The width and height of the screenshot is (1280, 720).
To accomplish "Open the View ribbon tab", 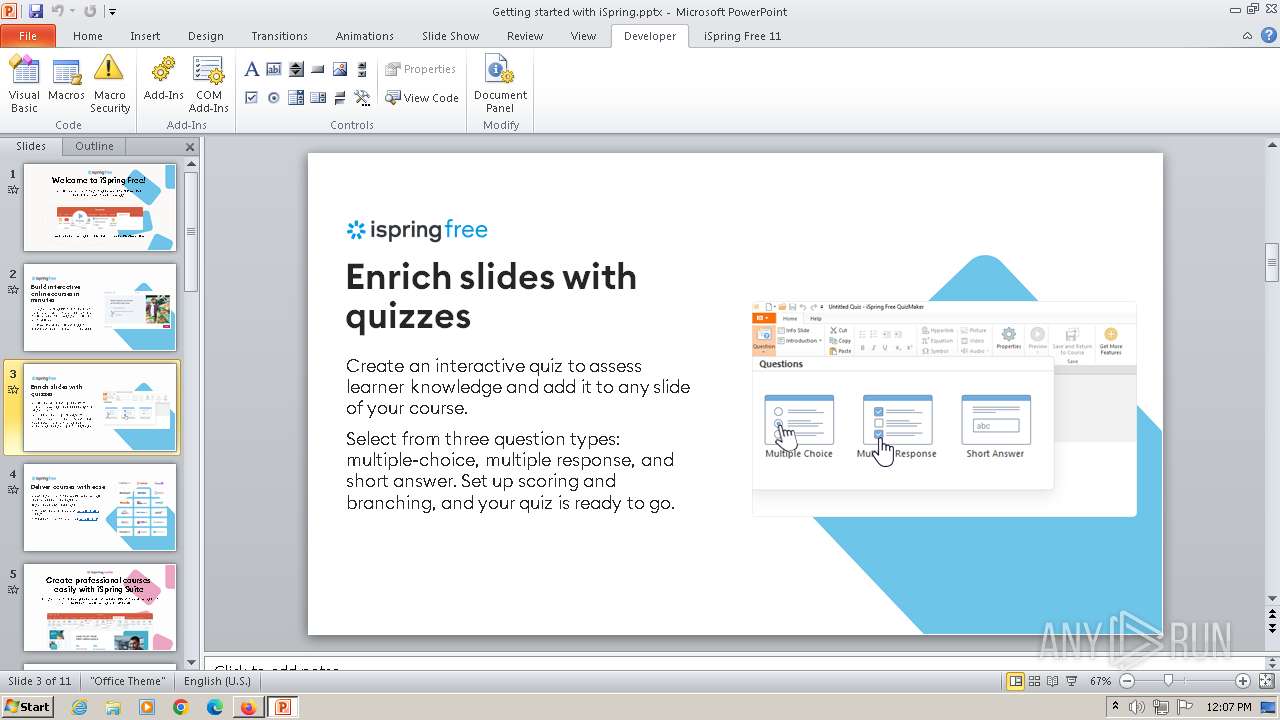I will point(583,35).
